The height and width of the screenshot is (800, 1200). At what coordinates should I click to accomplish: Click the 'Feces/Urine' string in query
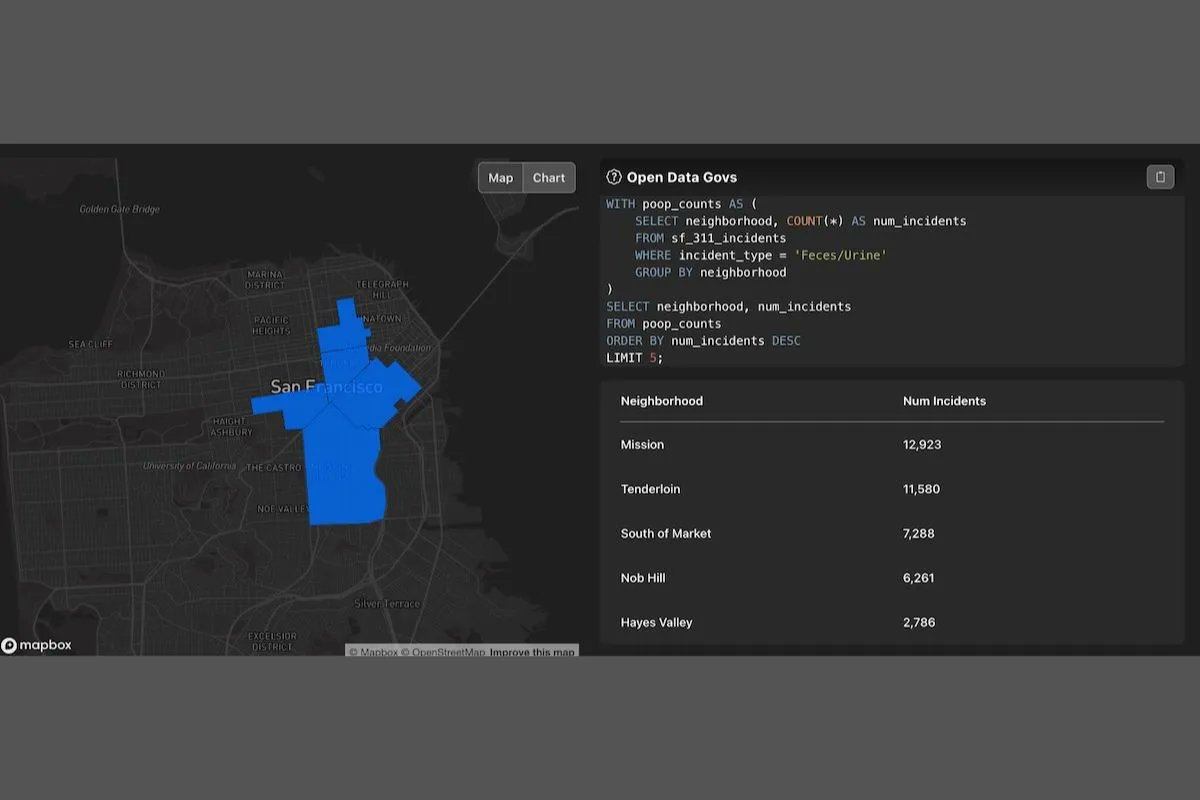(x=840, y=255)
